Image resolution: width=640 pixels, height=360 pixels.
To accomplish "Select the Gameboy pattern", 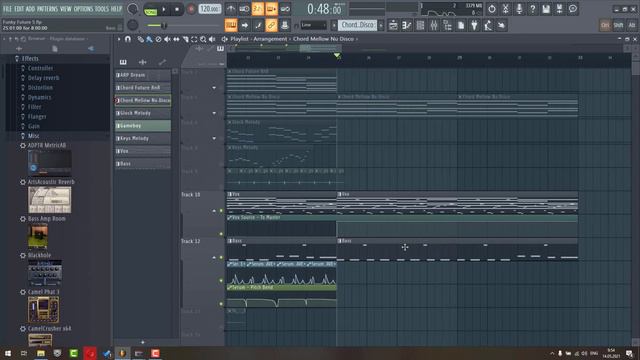I will point(143,126).
